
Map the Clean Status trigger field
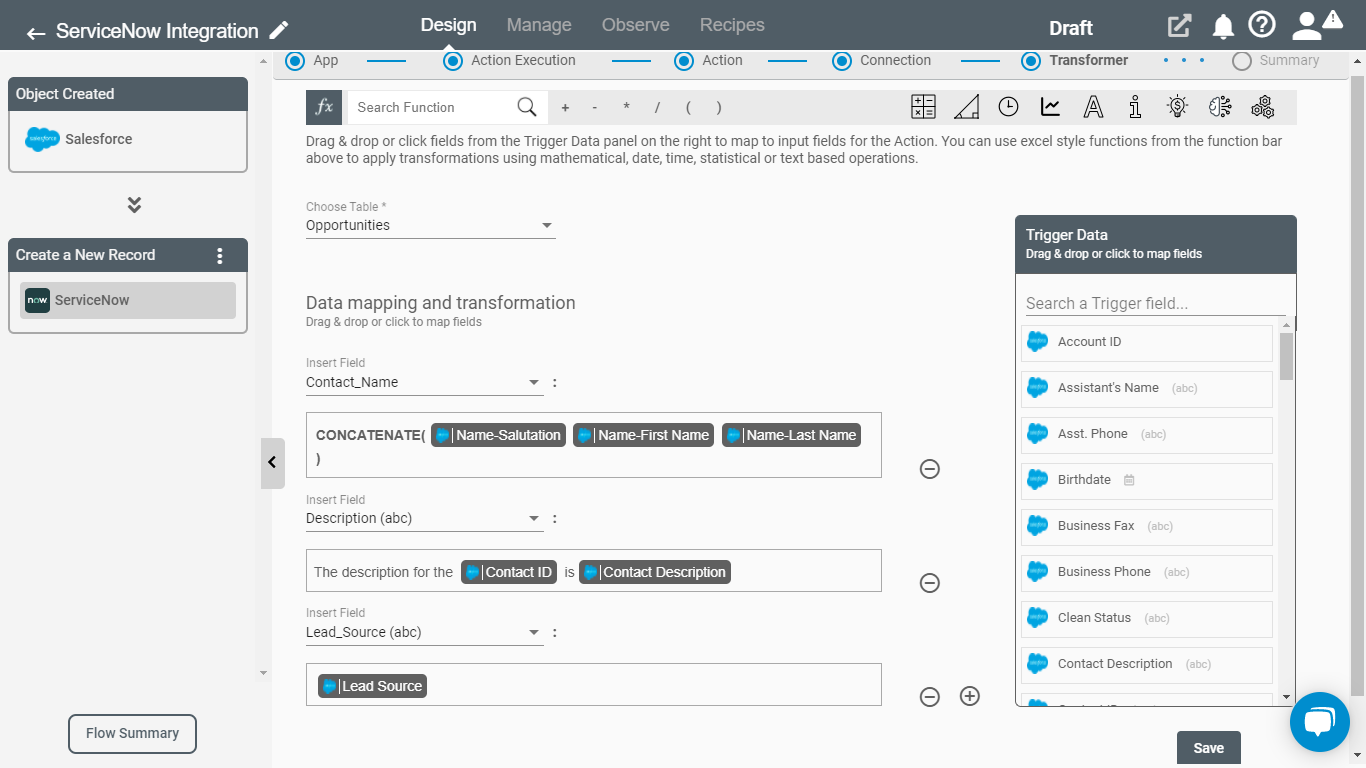pyautogui.click(x=1147, y=618)
